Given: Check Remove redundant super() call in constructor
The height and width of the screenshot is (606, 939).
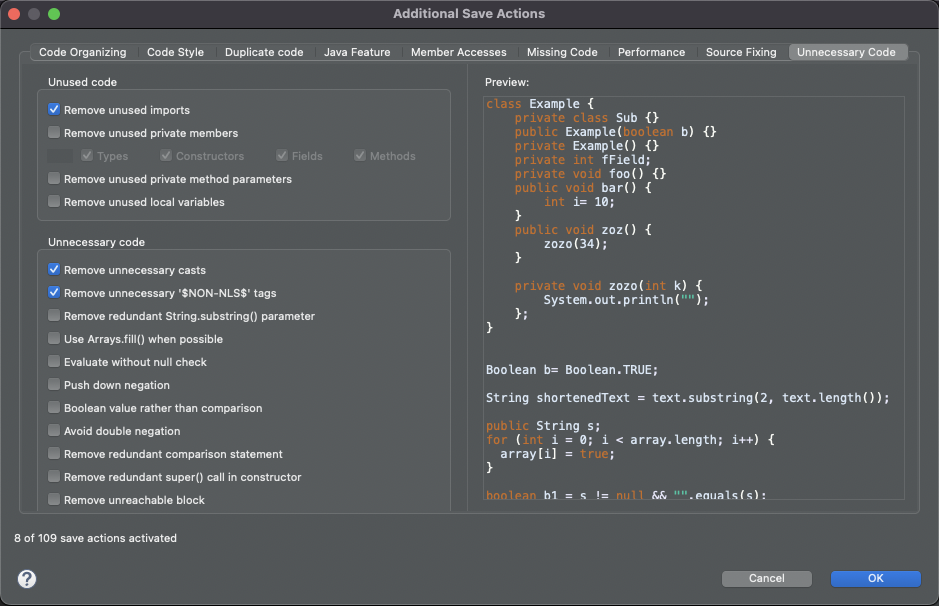Looking at the screenshot, I should pos(54,477).
